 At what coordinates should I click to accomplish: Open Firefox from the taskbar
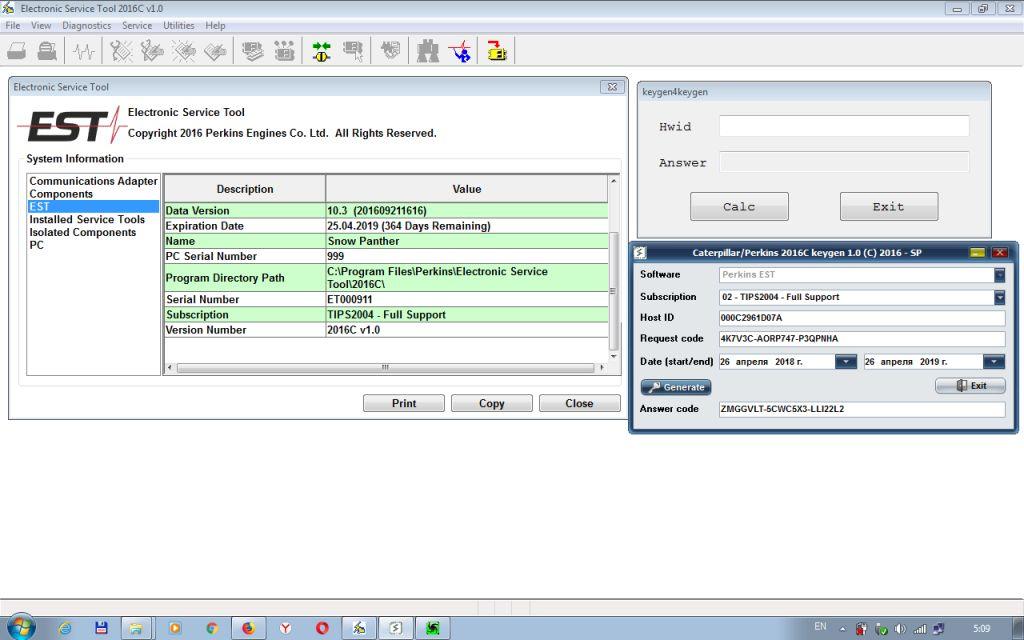click(x=248, y=628)
